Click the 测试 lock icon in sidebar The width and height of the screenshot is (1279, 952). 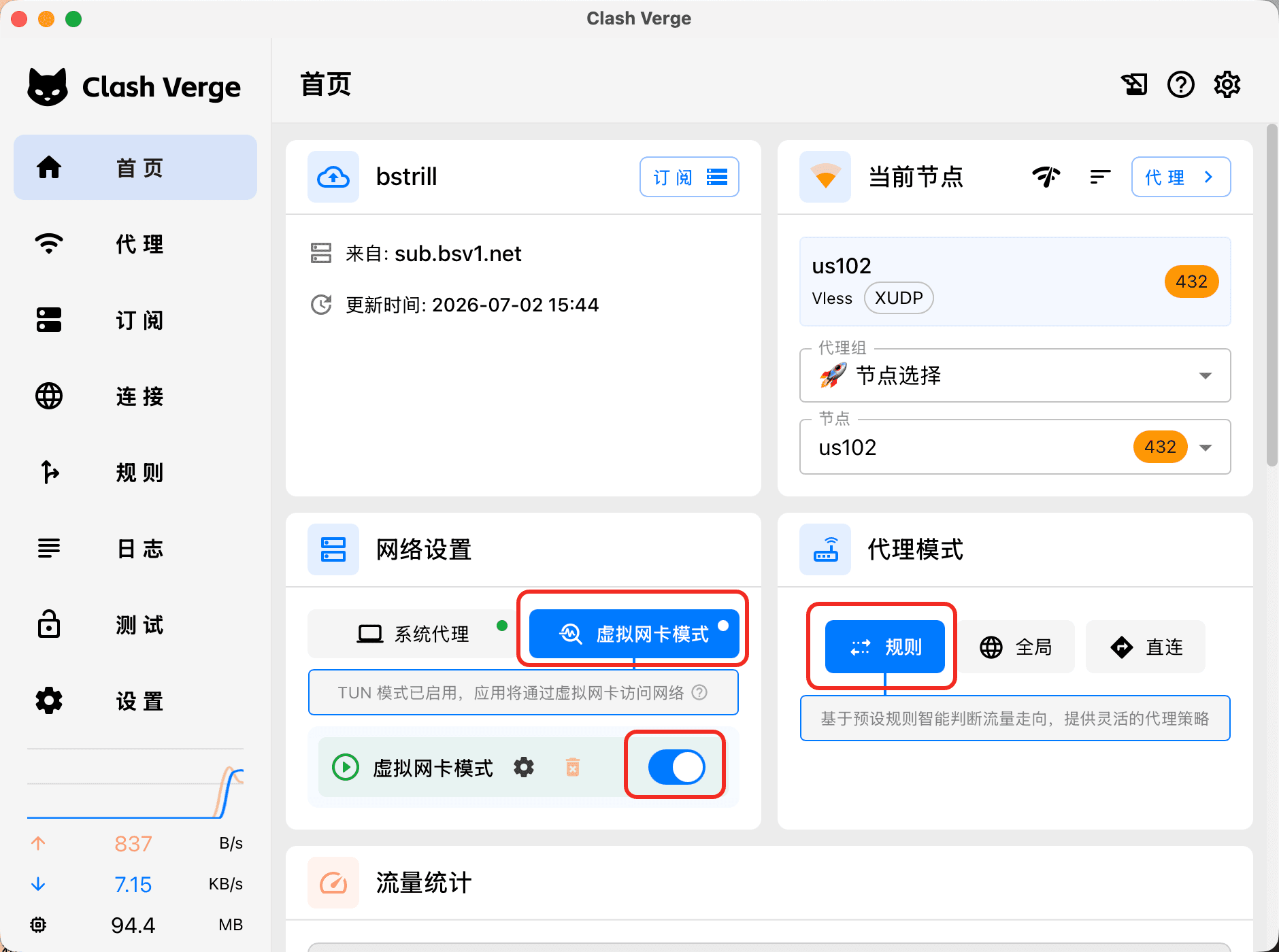pyautogui.click(x=49, y=624)
